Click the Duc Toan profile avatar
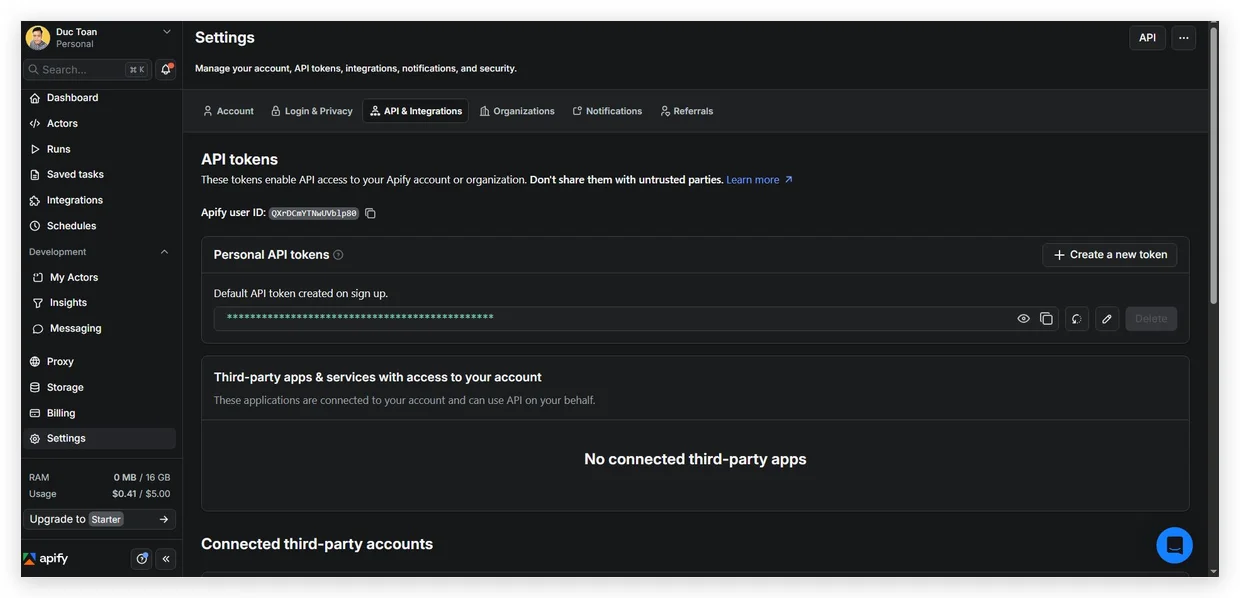The height and width of the screenshot is (598, 1240). 38,38
